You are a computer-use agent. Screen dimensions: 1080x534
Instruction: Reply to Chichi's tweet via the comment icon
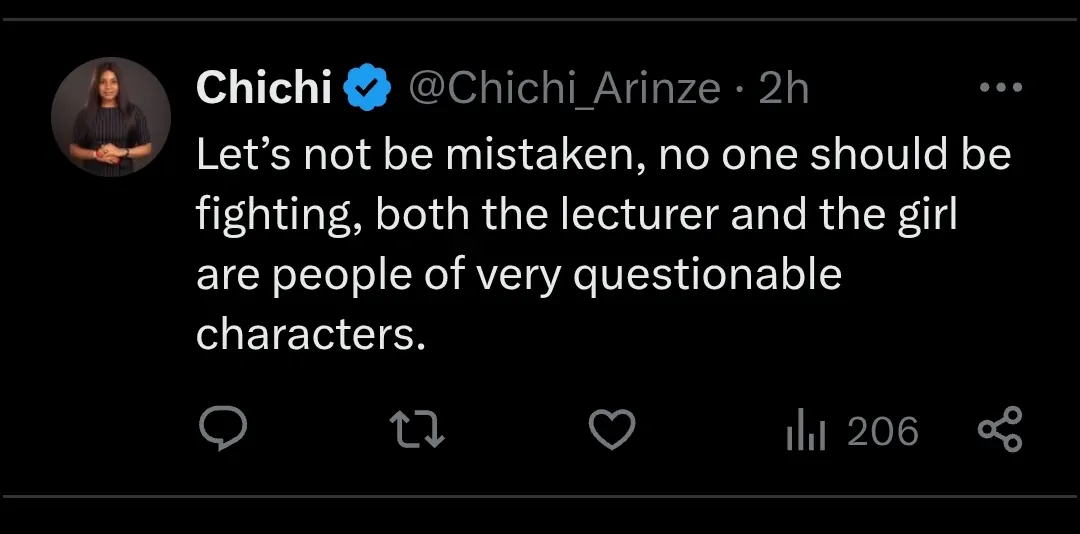[223, 430]
